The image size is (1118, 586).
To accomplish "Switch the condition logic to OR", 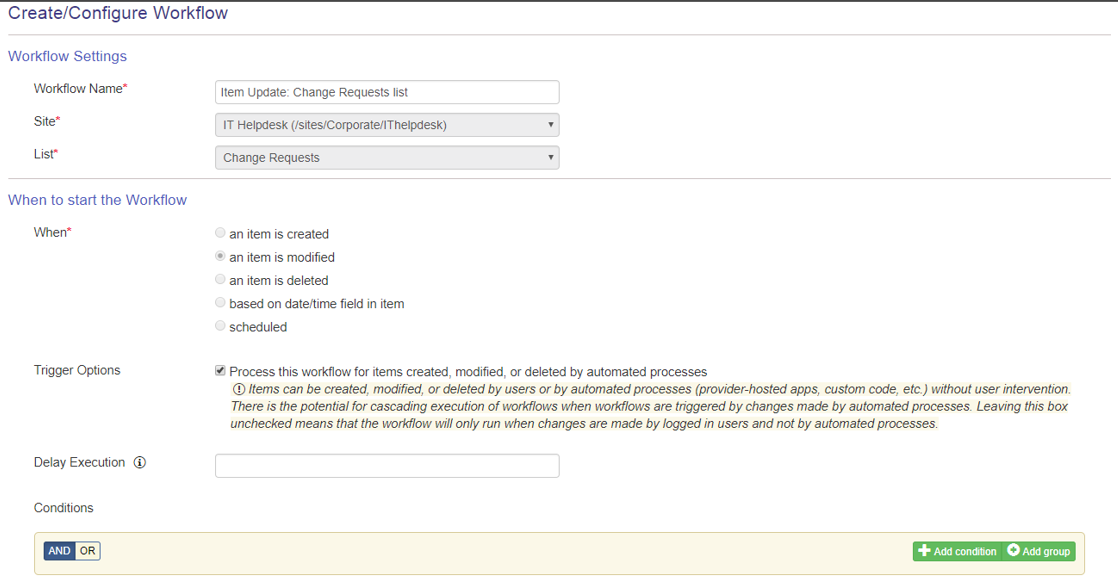I will pyautogui.click(x=88, y=551).
